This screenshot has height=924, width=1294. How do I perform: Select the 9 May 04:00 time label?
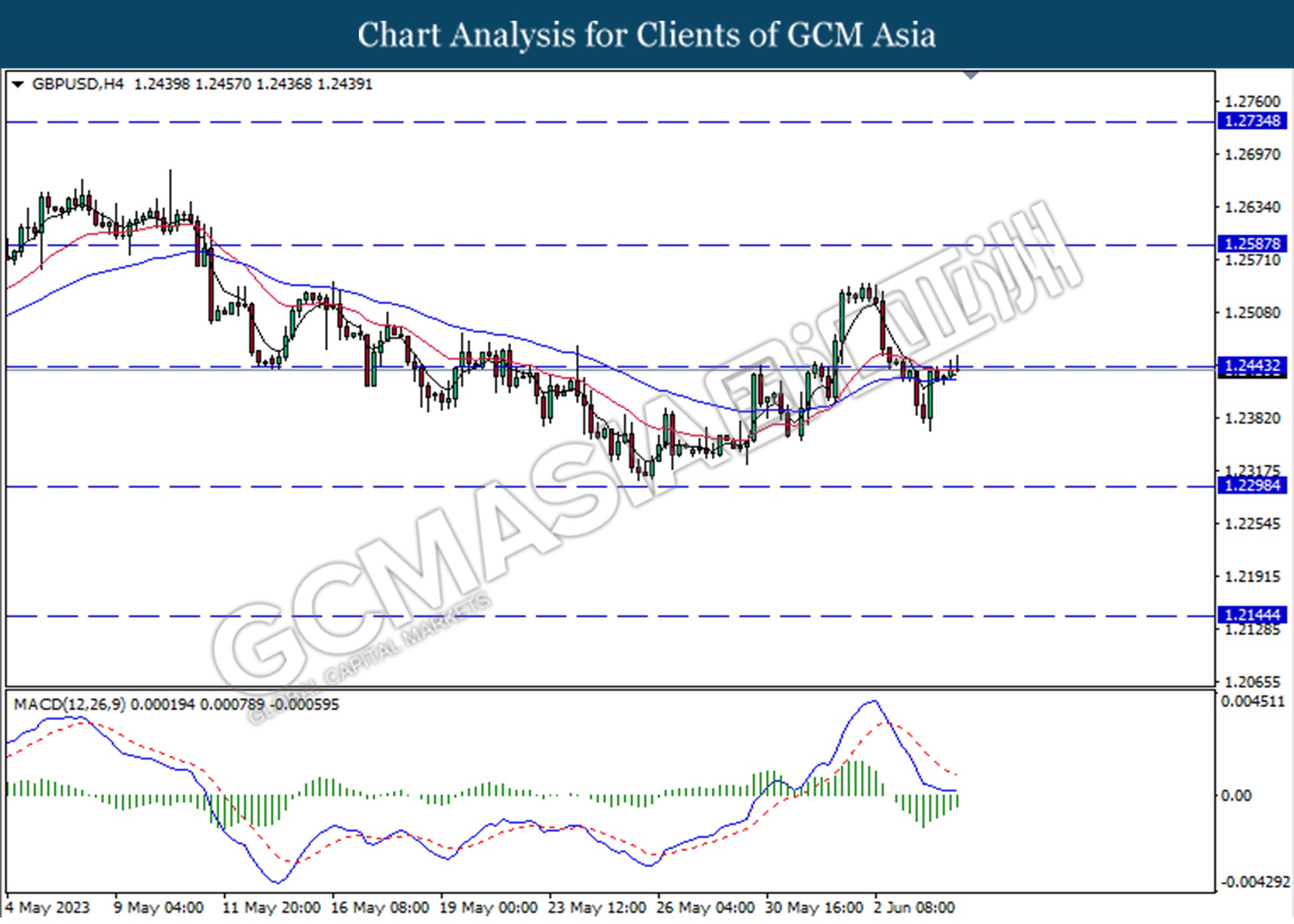(159, 908)
